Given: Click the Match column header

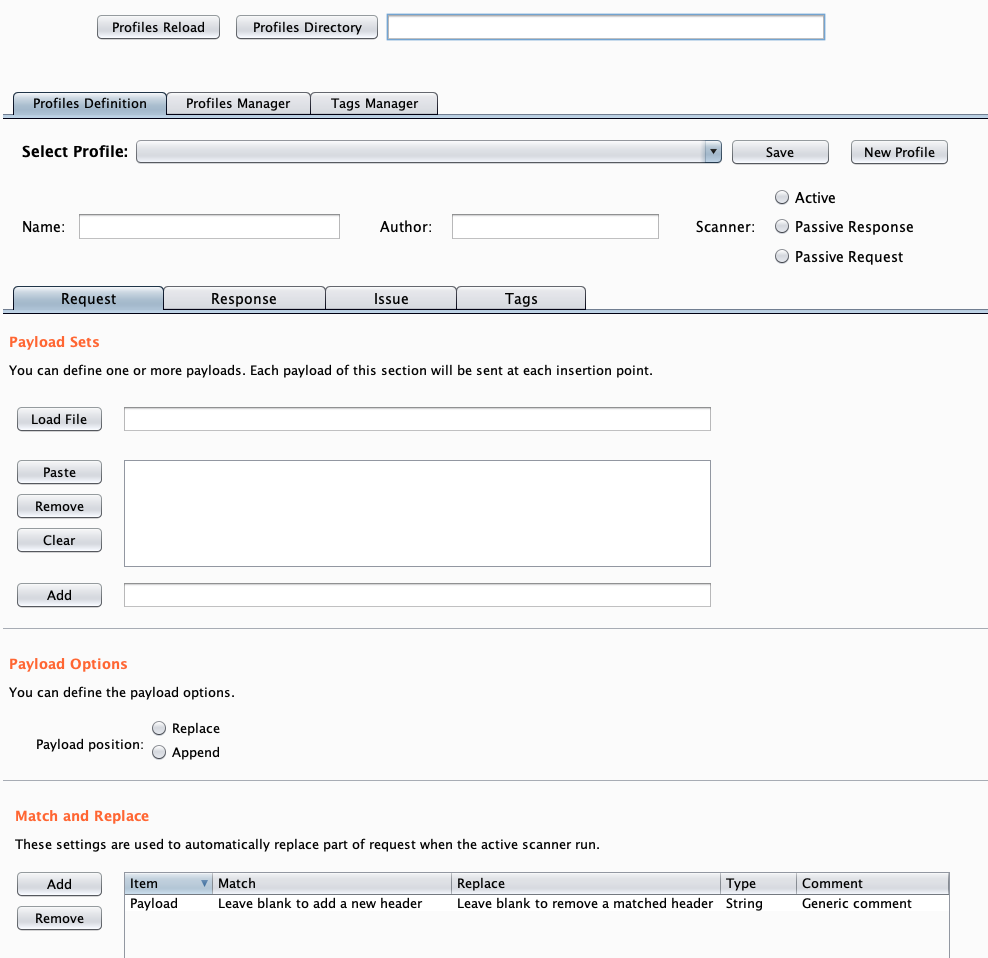Looking at the screenshot, I should 332,884.
